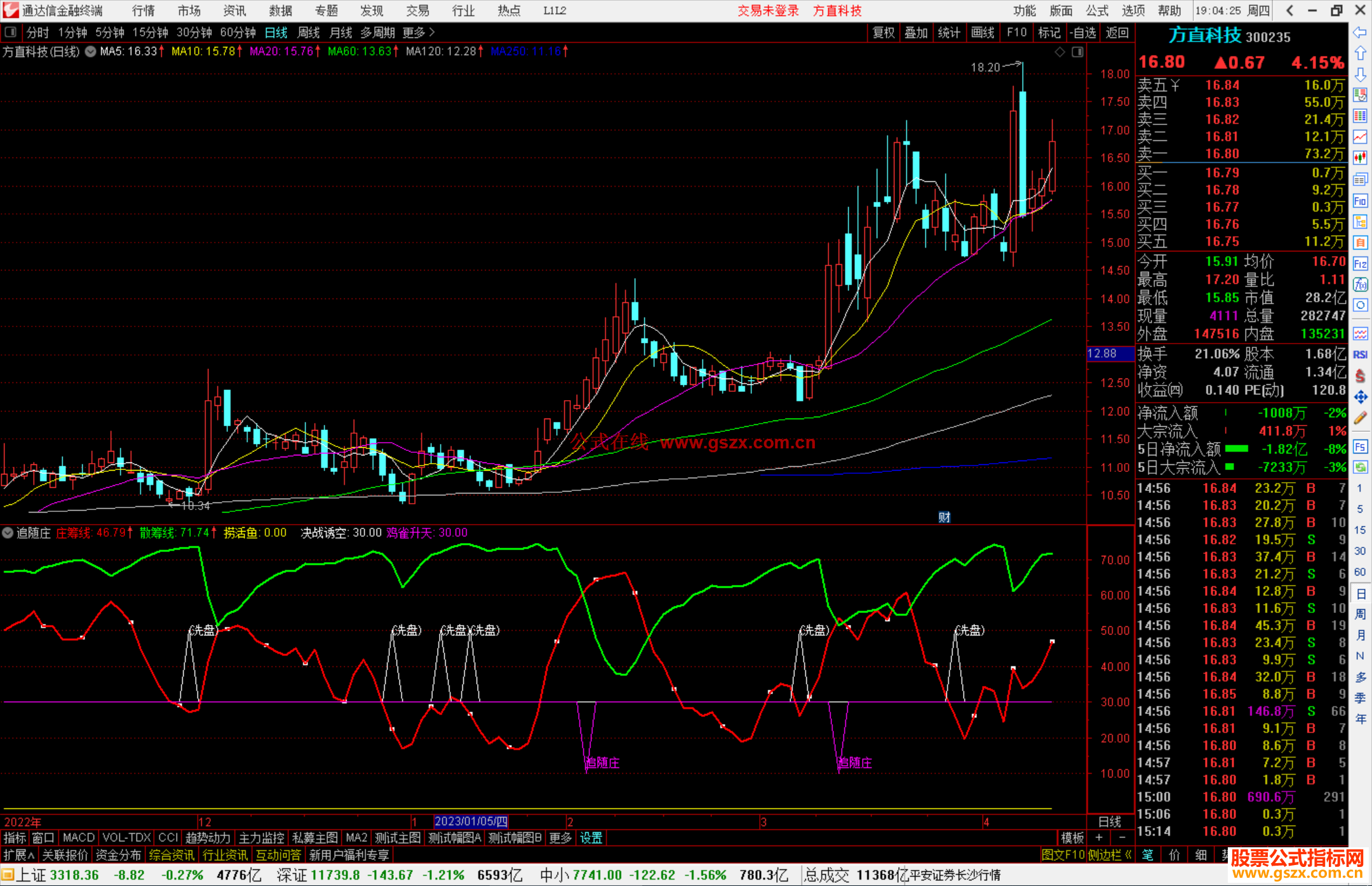The height and width of the screenshot is (886, 1372).
Task: Click the pencil drawing tool icon
Action: 1360,418
